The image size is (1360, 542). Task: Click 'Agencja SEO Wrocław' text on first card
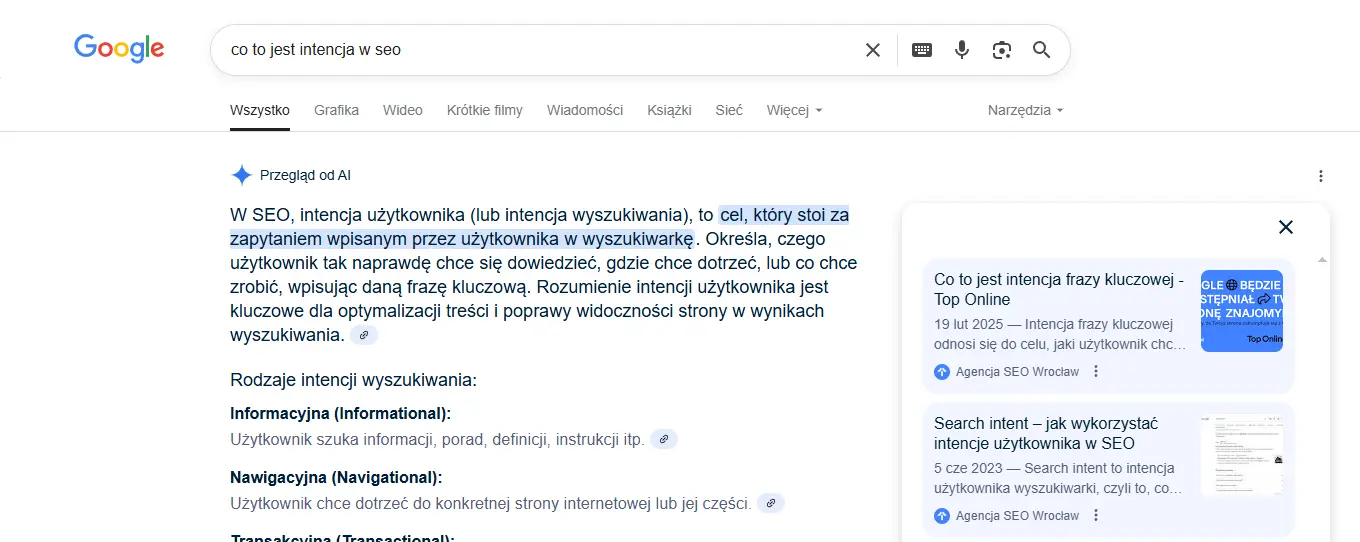coord(1017,372)
